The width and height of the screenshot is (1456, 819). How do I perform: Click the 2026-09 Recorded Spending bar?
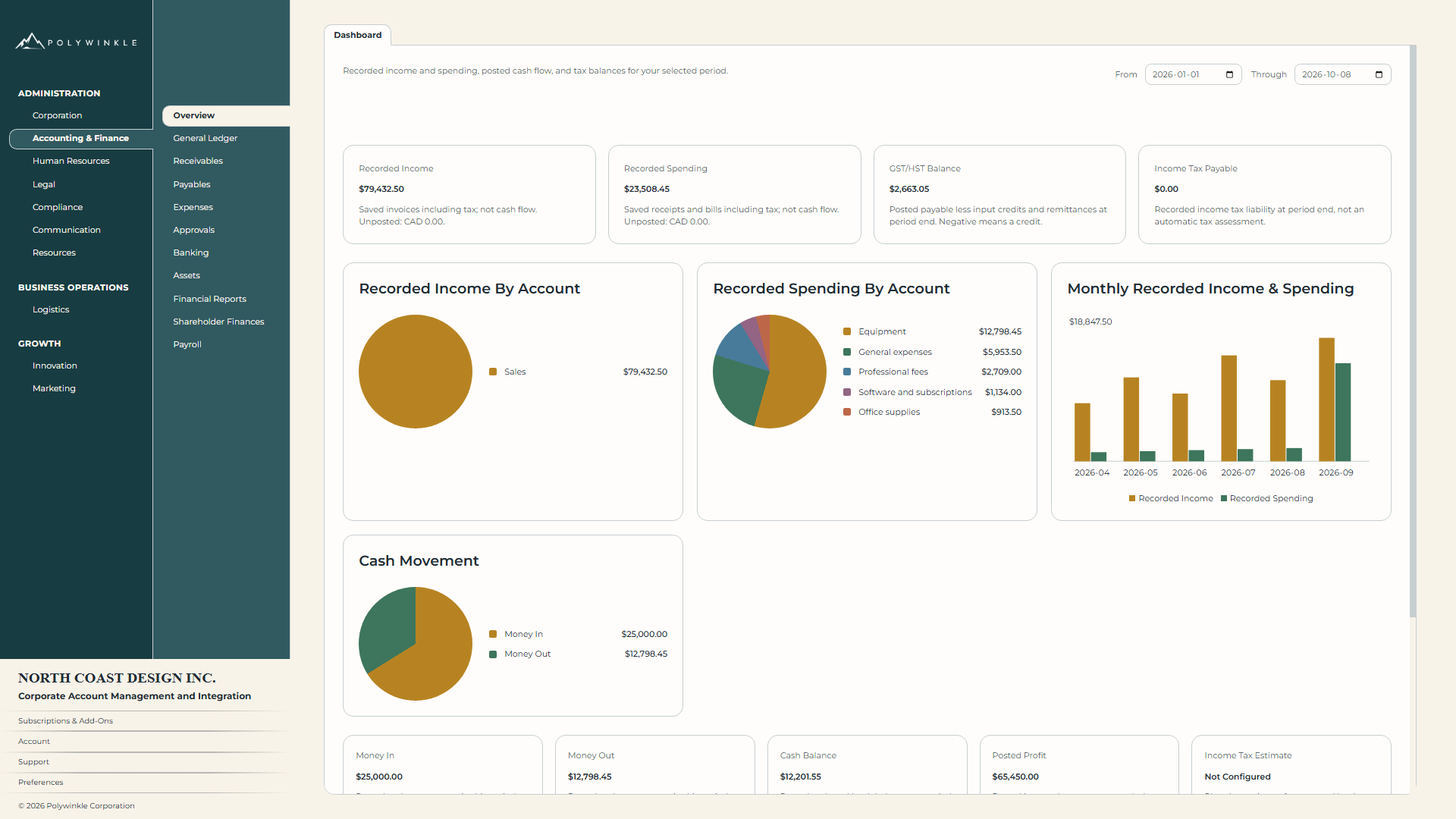1343,413
